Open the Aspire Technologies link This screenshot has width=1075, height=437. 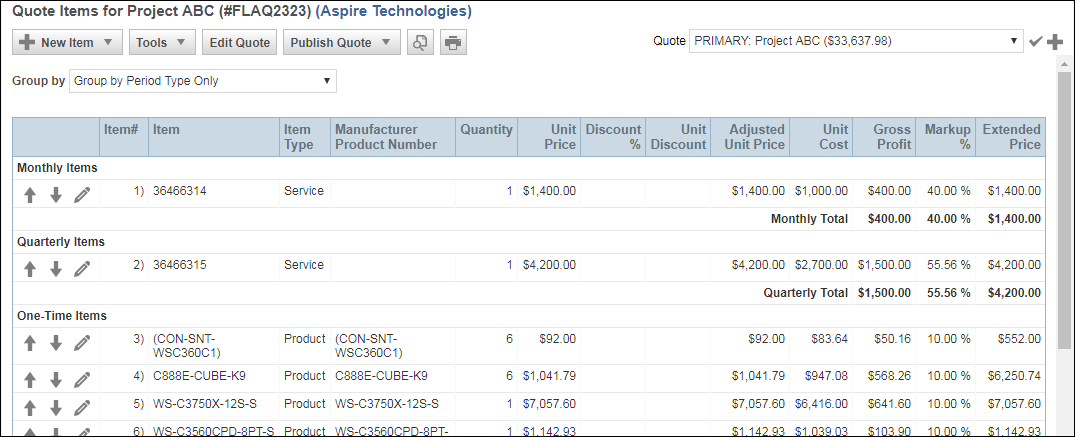click(393, 12)
